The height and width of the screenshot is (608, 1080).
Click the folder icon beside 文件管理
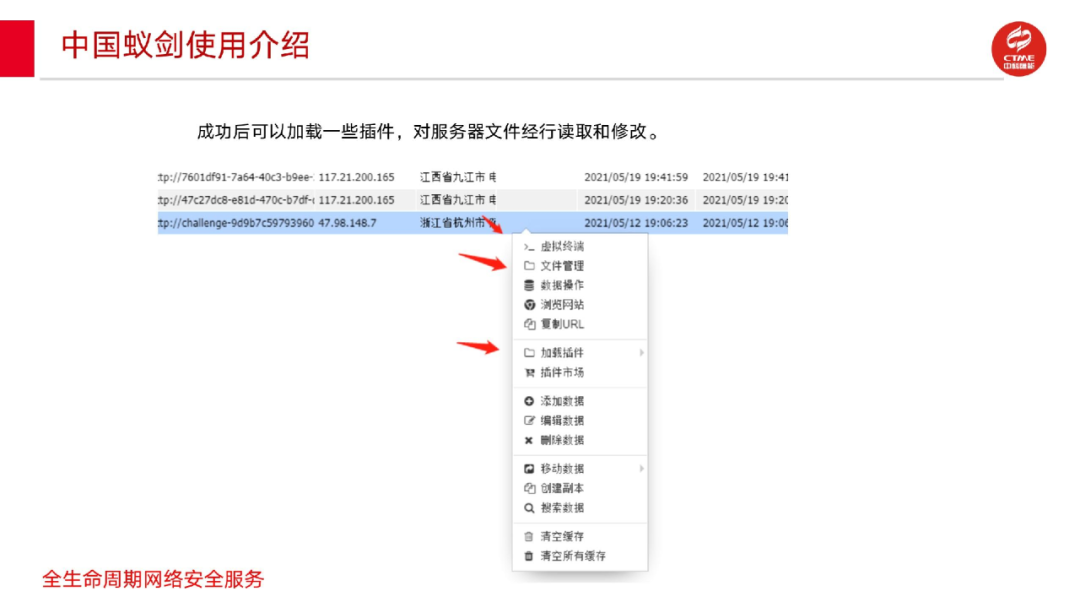point(529,266)
